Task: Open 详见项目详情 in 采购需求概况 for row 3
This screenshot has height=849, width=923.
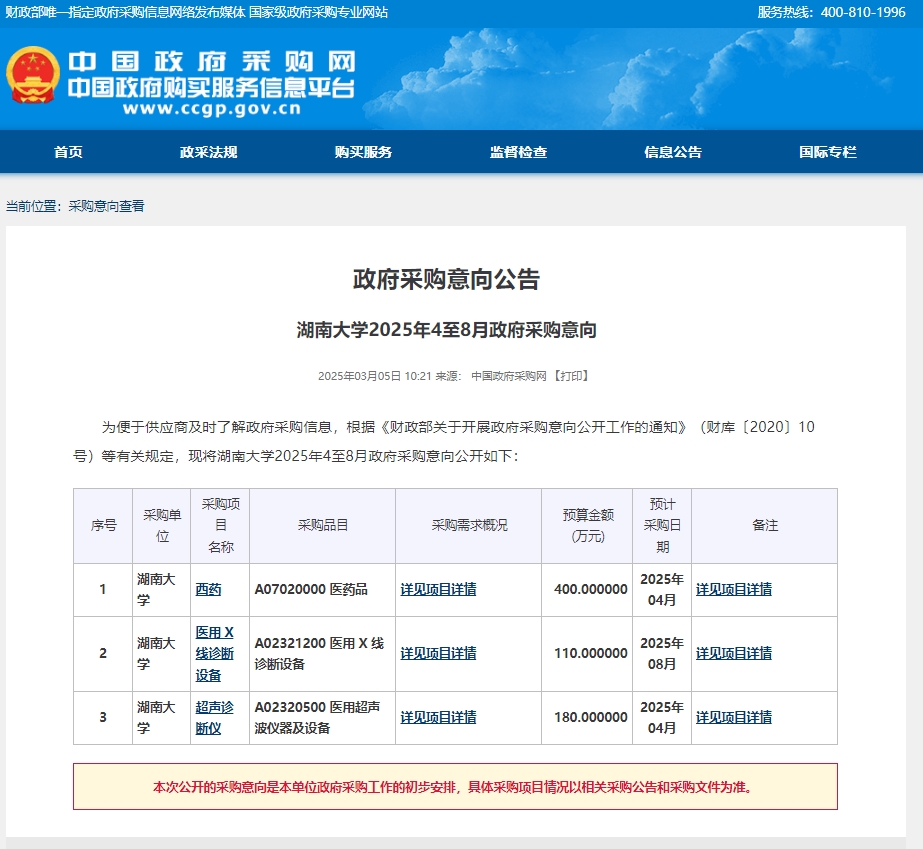Action: point(439,718)
